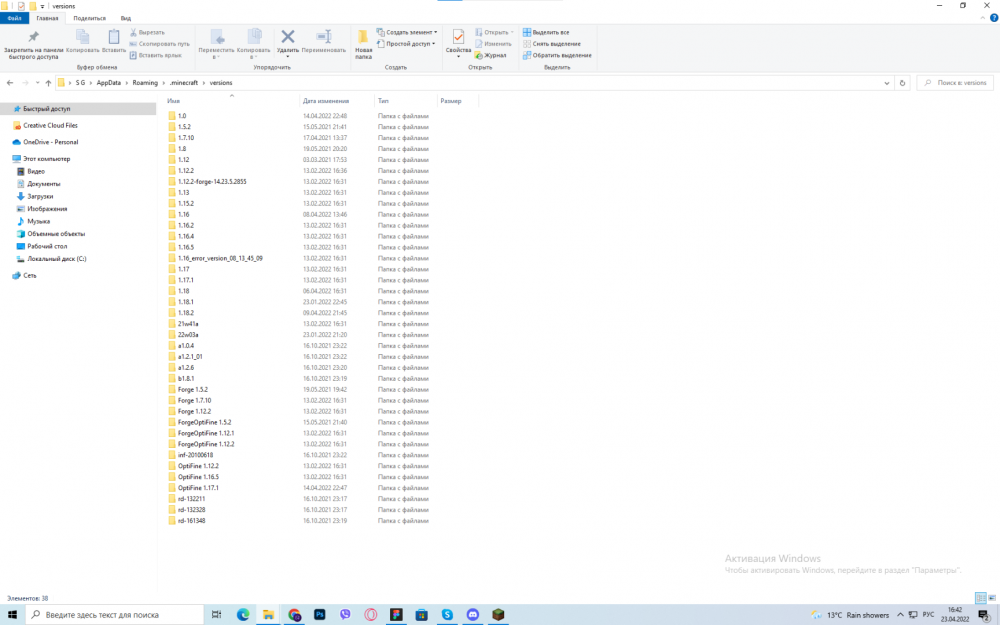
Task: Open Microsoft Edge from the taskbar
Action: 243,614
